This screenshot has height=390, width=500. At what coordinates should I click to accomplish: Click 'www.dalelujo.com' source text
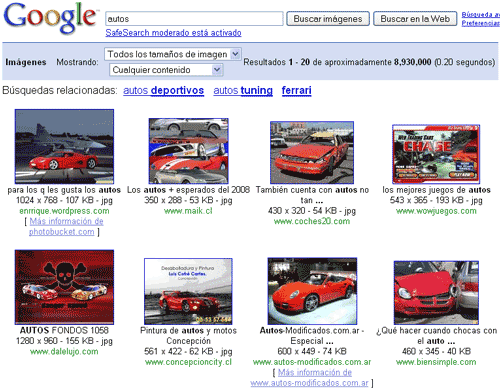point(64,351)
